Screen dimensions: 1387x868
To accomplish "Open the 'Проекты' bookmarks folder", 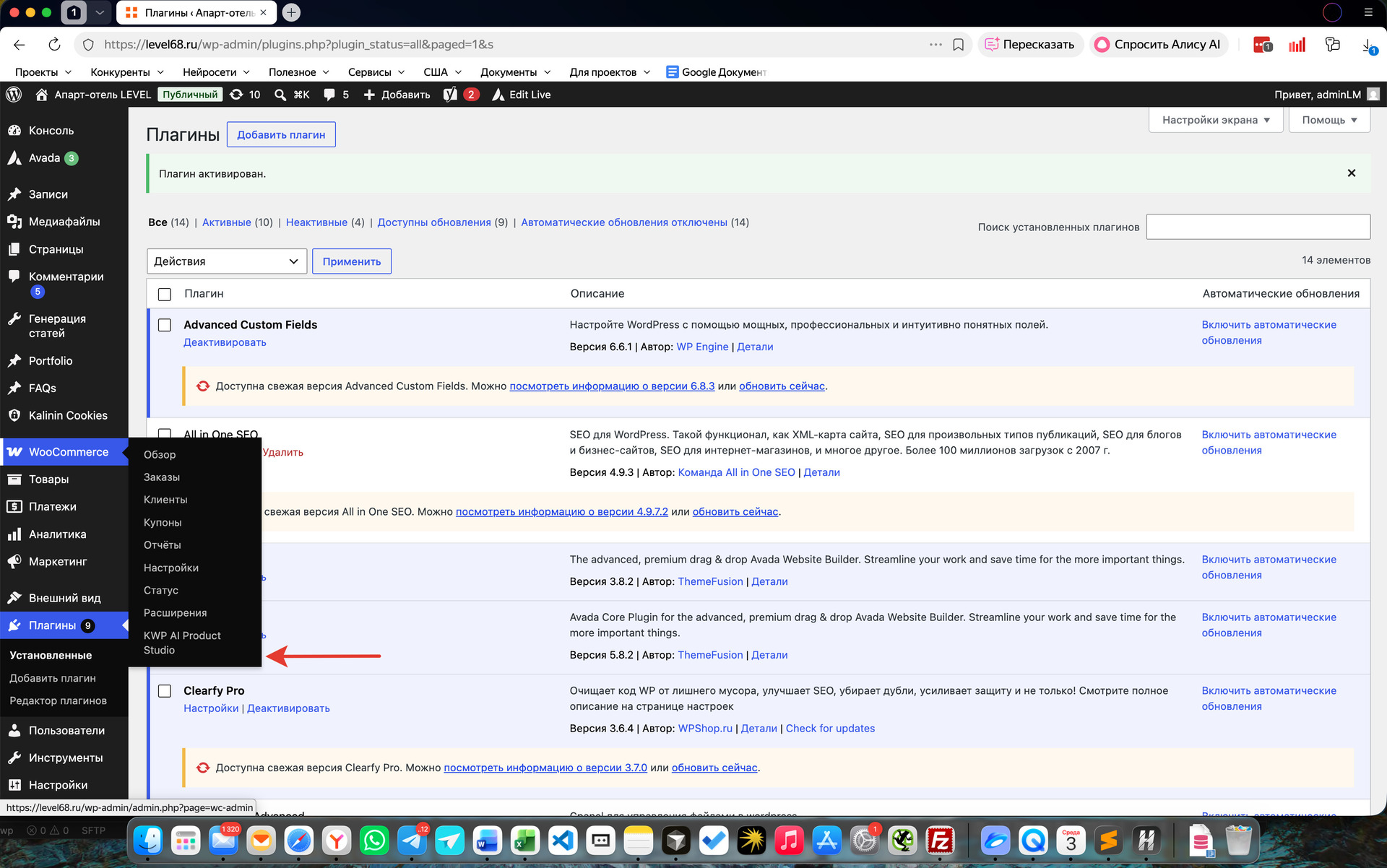I will tap(43, 72).
